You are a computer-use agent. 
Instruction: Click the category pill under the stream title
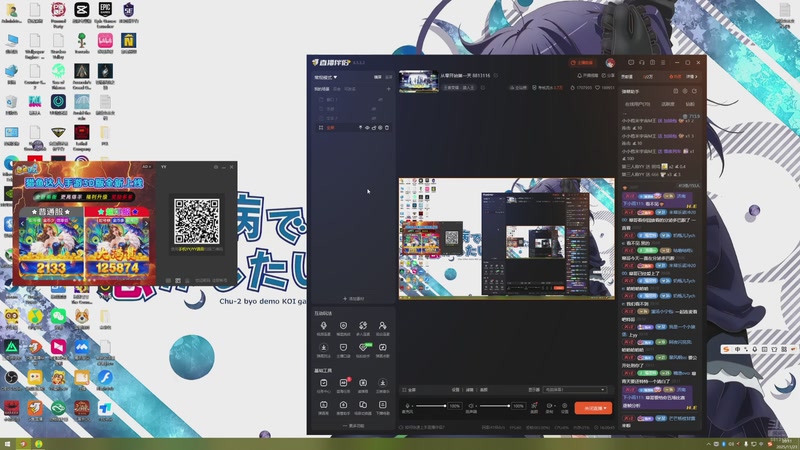pyautogui.click(x=459, y=88)
